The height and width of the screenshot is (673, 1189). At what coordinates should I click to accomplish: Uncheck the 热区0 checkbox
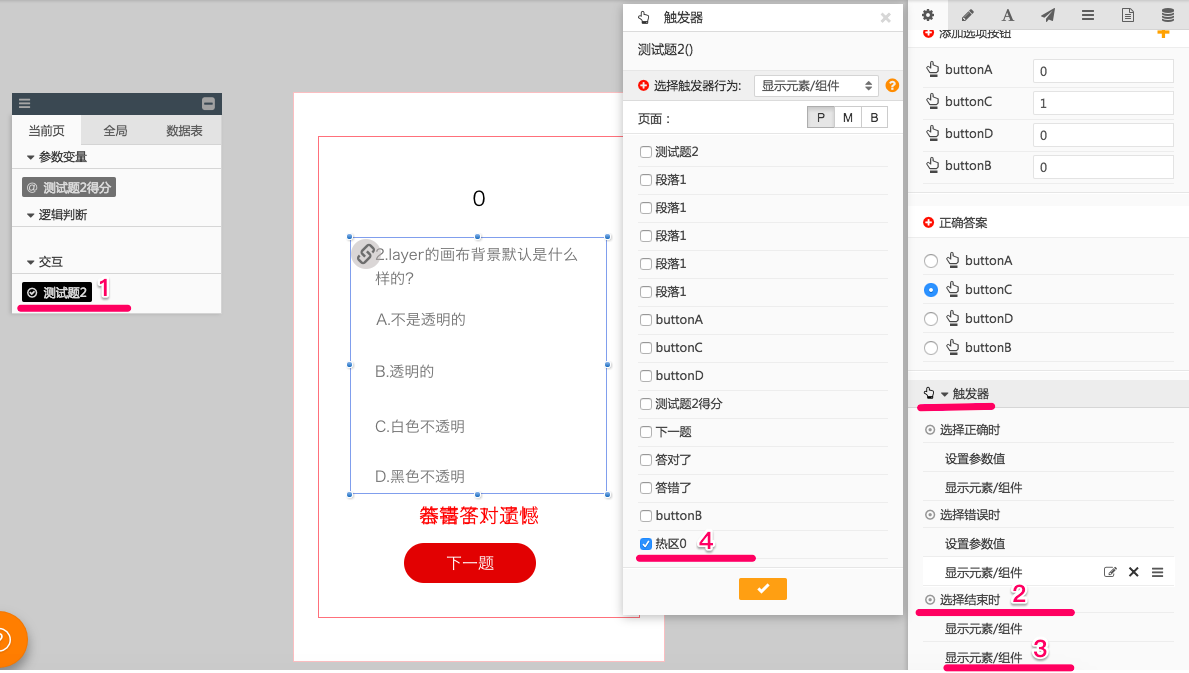pos(646,544)
